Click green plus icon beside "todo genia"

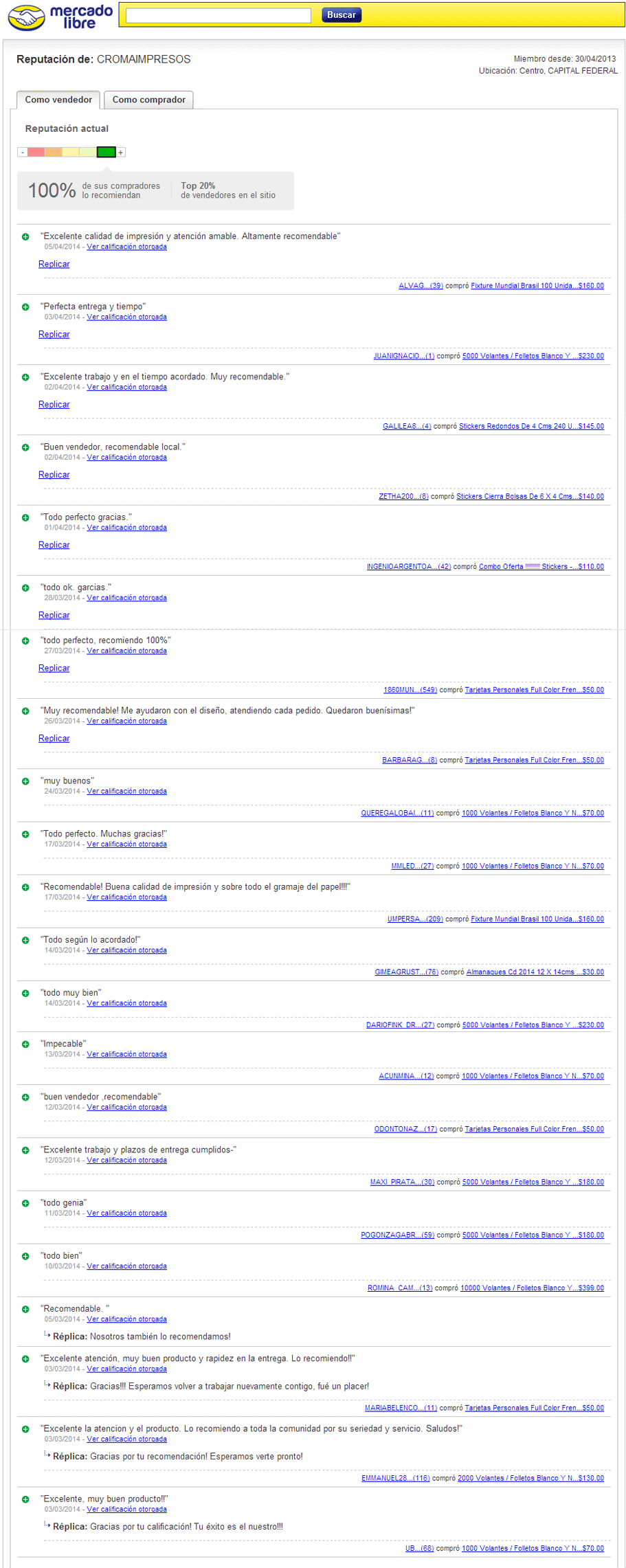pyautogui.click(x=25, y=1203)
